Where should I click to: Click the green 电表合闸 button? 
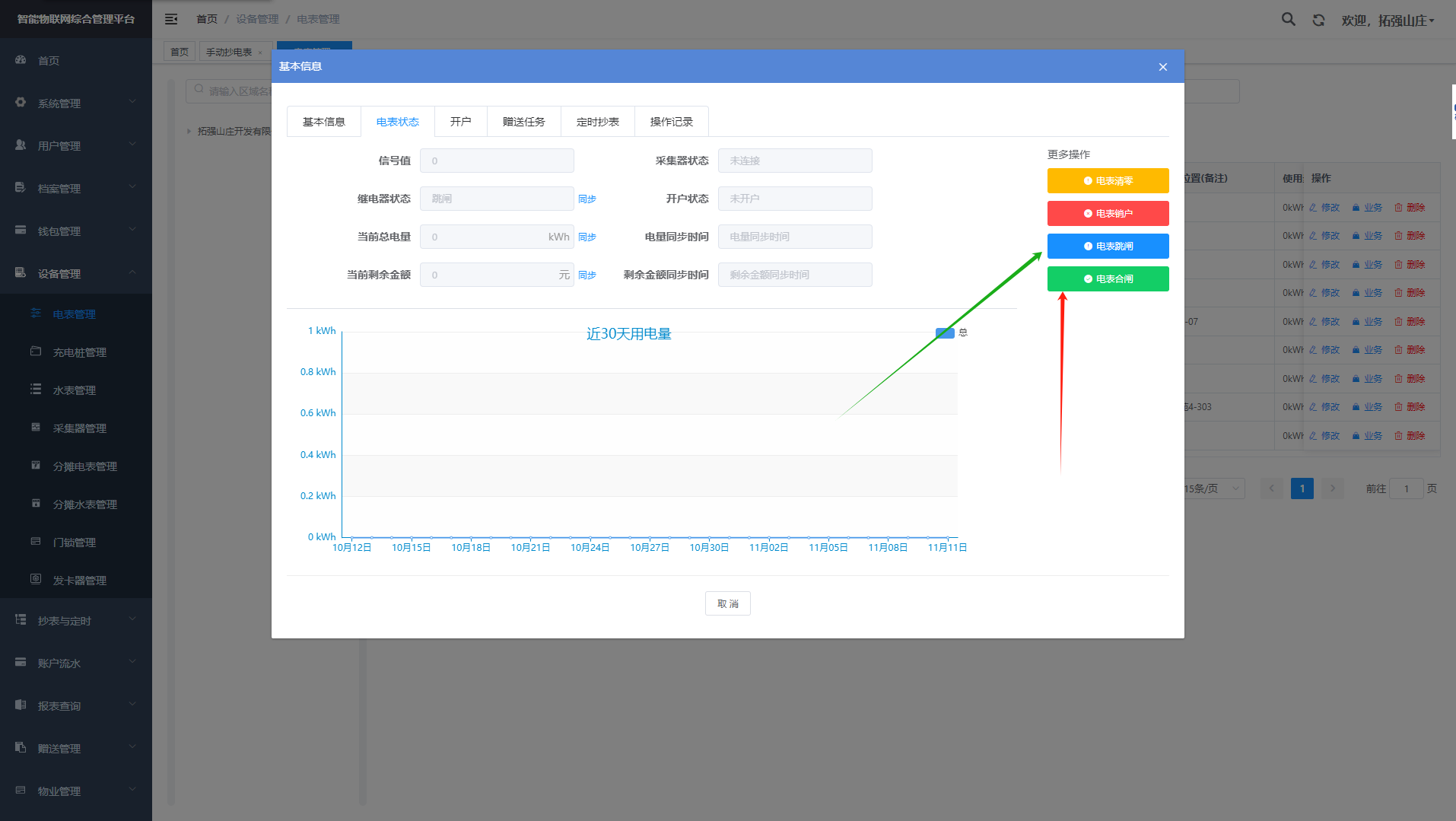1108,279
